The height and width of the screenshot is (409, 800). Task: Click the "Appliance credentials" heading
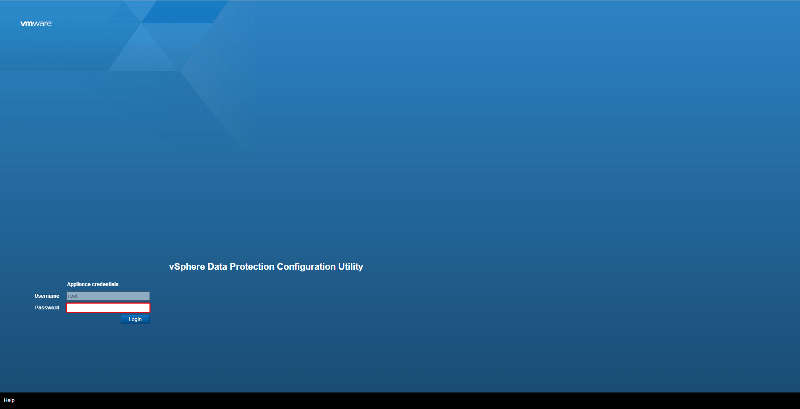tap(92, 284)
